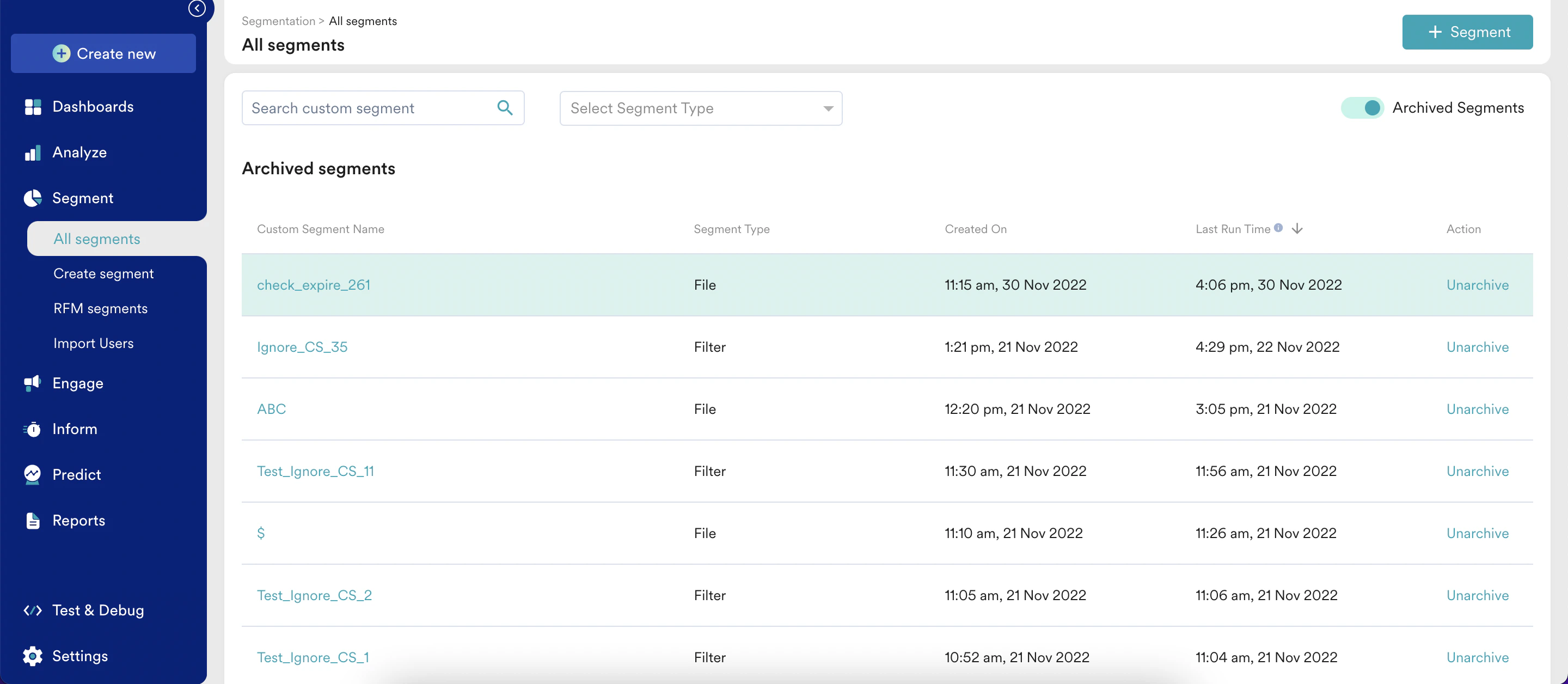
Task: Click the + Segment button
Action: [1467, 32]
